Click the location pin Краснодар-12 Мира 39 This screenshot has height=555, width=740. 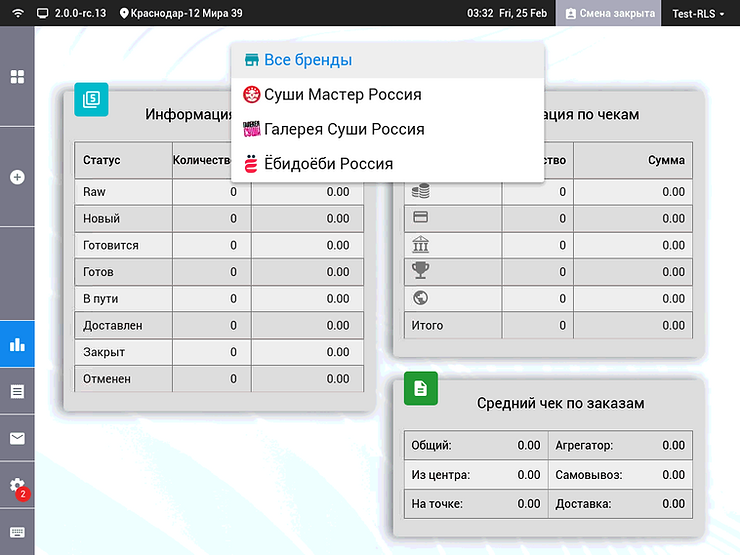tap(181, 13)
